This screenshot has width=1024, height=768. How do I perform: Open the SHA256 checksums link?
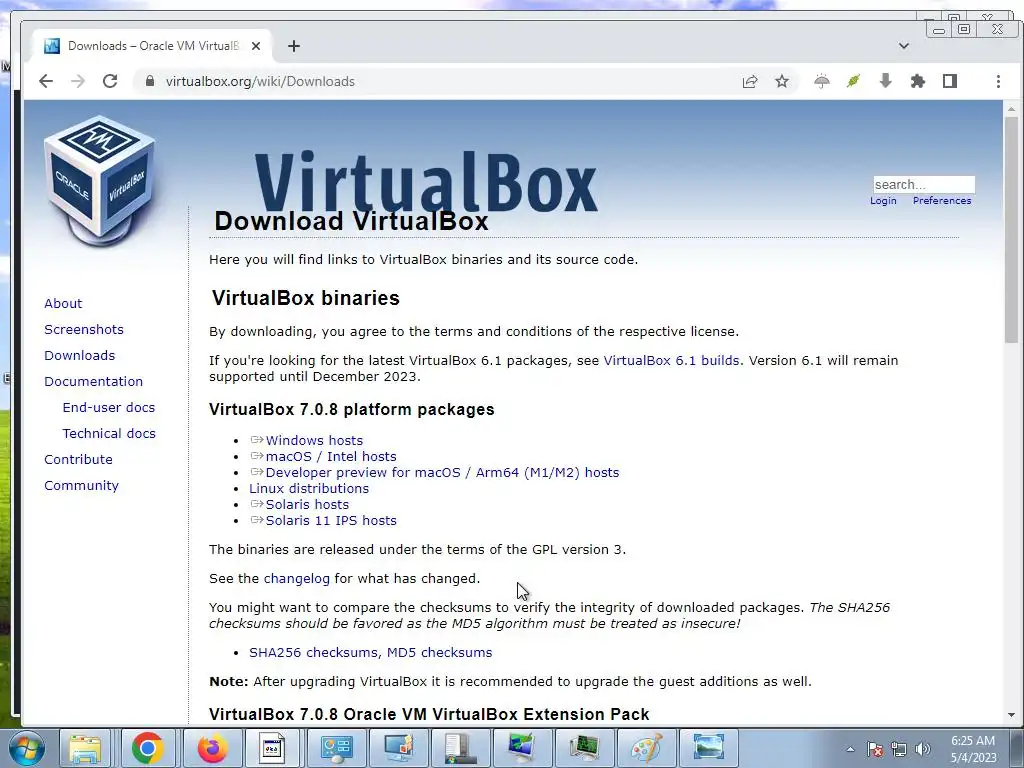click(x=315, y=652)
